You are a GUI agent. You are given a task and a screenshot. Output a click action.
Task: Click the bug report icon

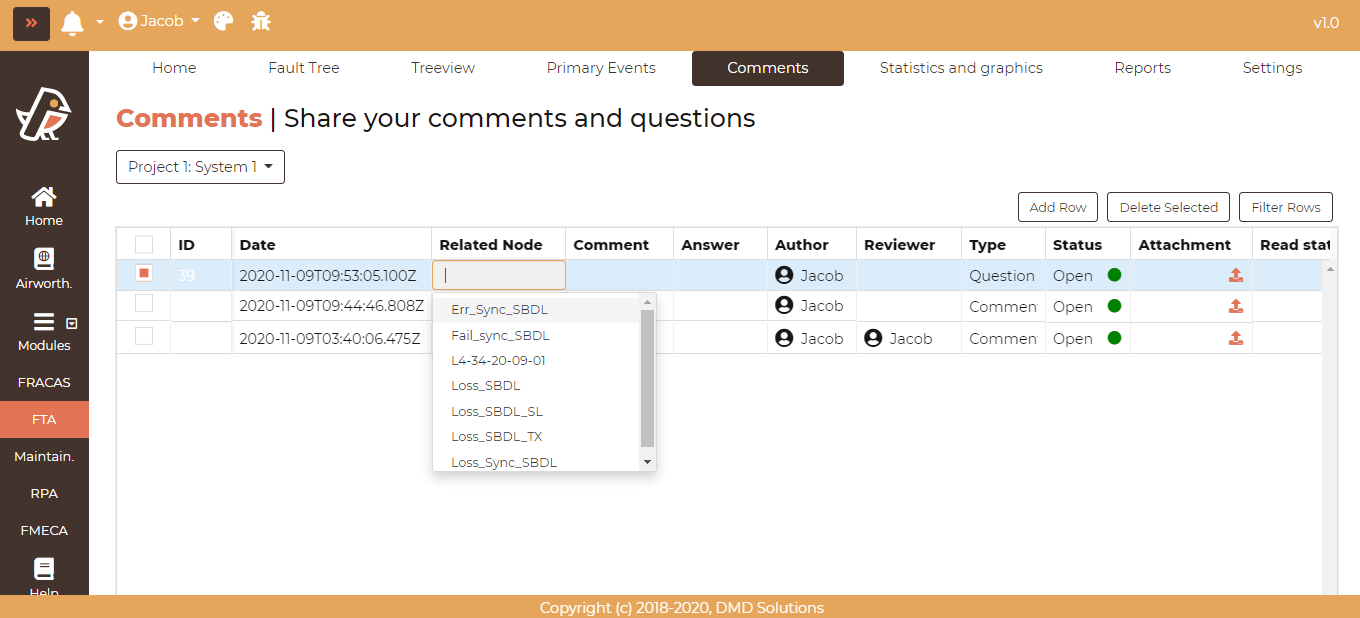point(261,21)
